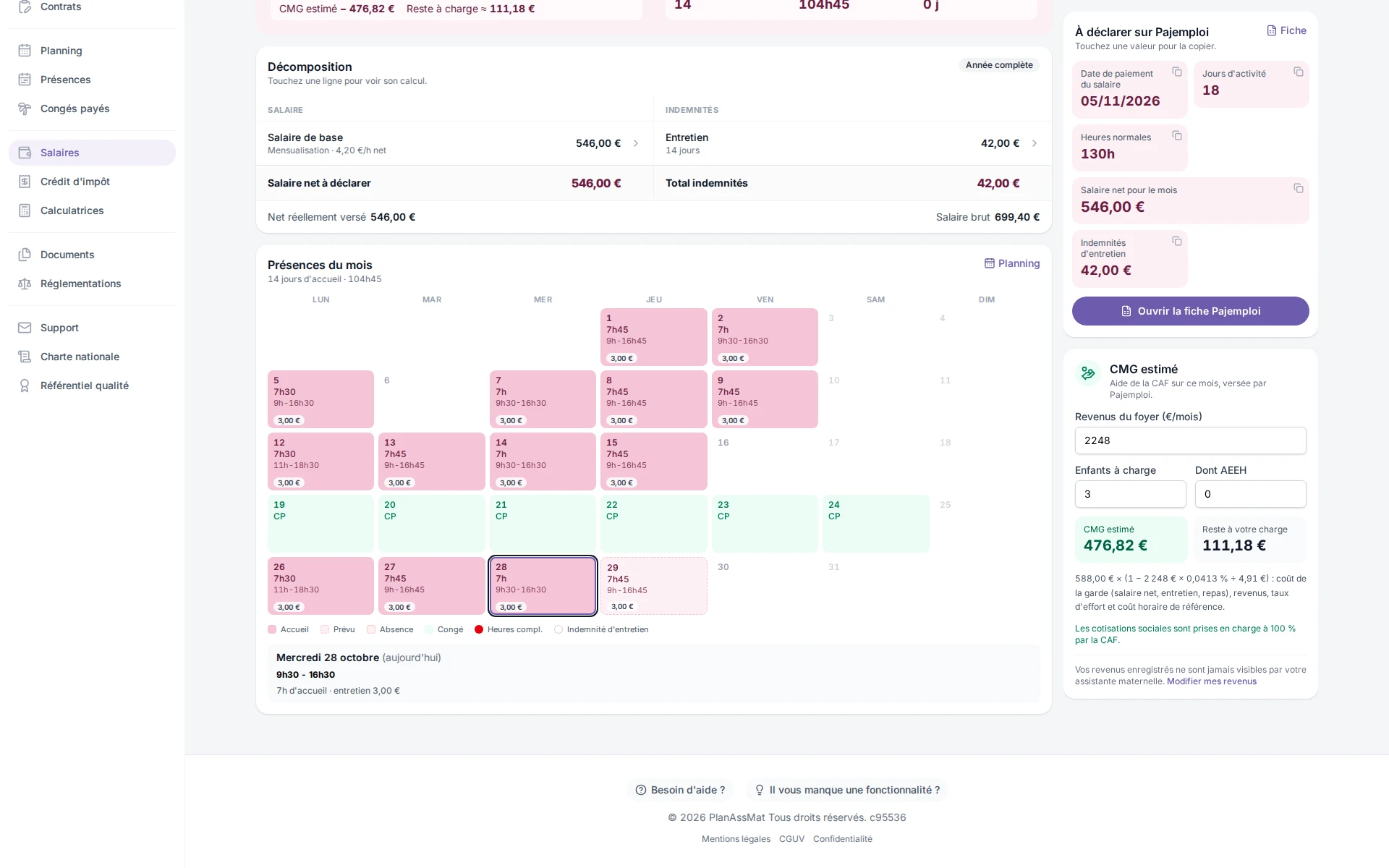
Task: Click the Revenus du foyer input field
Action: pos(1190,441)
